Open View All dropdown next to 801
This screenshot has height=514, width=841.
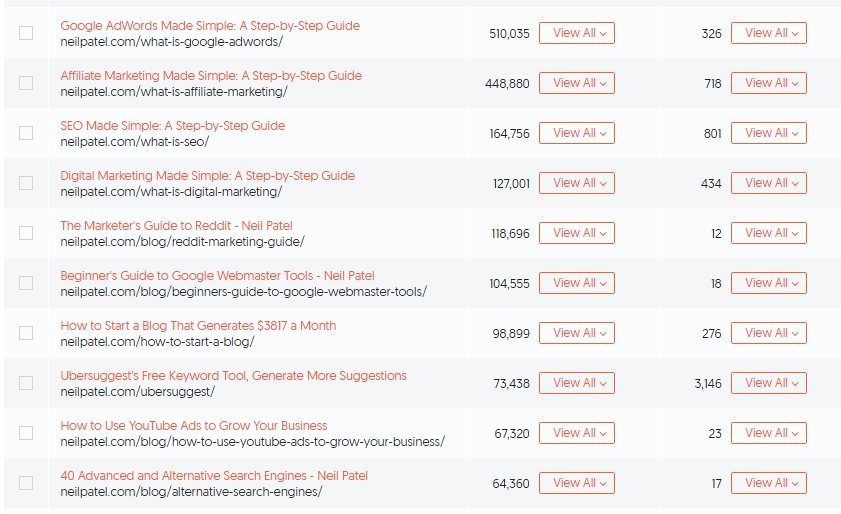click(769, 133)
